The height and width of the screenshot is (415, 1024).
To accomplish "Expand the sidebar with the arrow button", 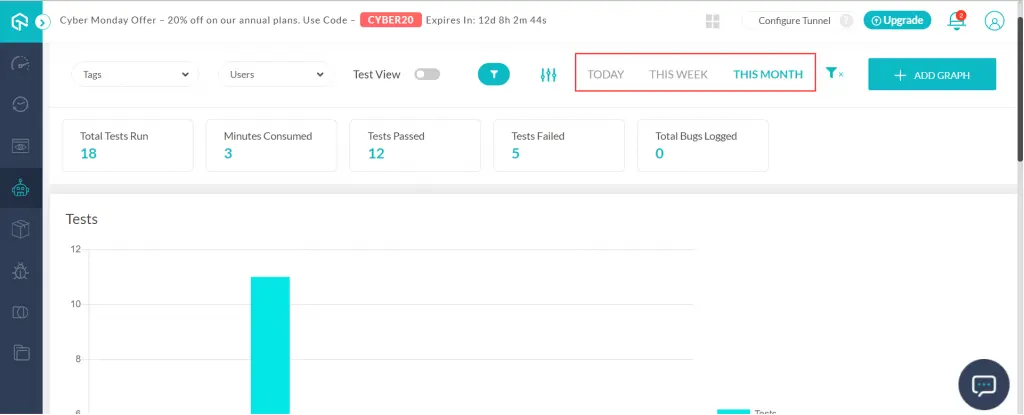I will tap(43, 20).
